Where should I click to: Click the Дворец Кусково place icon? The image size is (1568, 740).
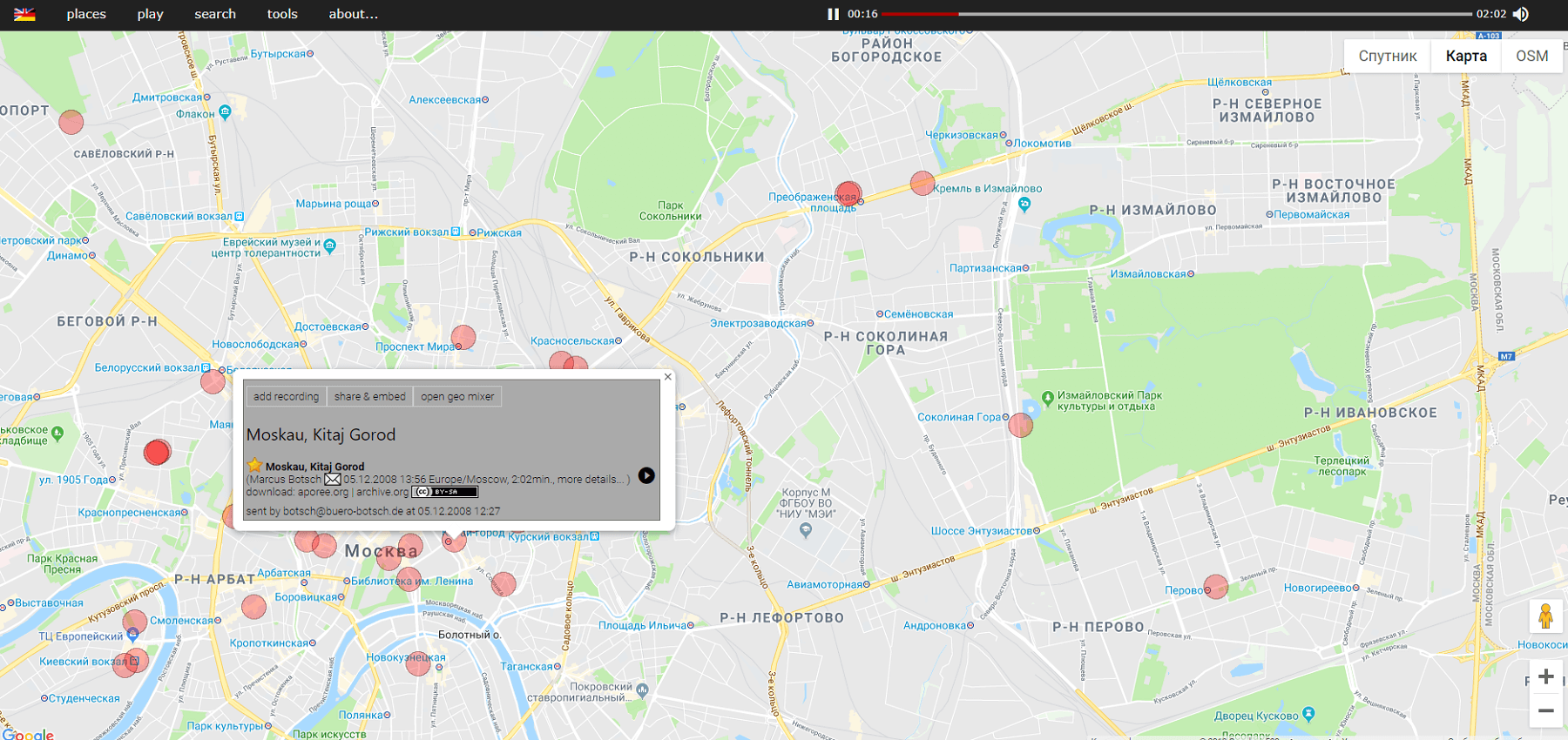pyautogui.click(x=1308, y=714)
